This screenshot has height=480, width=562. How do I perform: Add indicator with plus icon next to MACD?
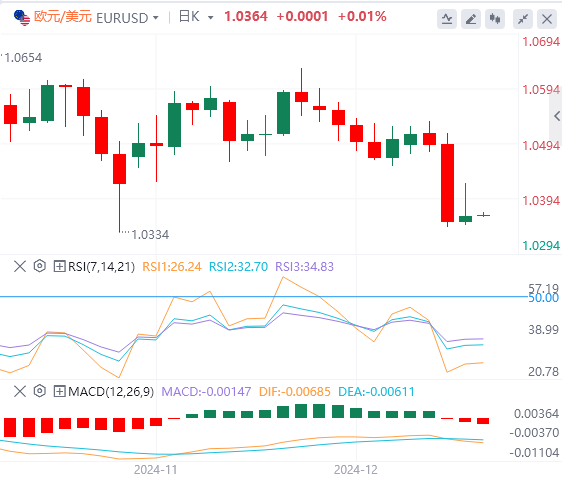(59, 391)
